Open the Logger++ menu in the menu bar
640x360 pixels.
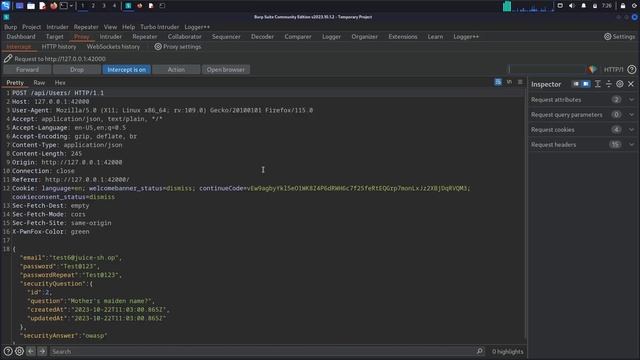197,27
